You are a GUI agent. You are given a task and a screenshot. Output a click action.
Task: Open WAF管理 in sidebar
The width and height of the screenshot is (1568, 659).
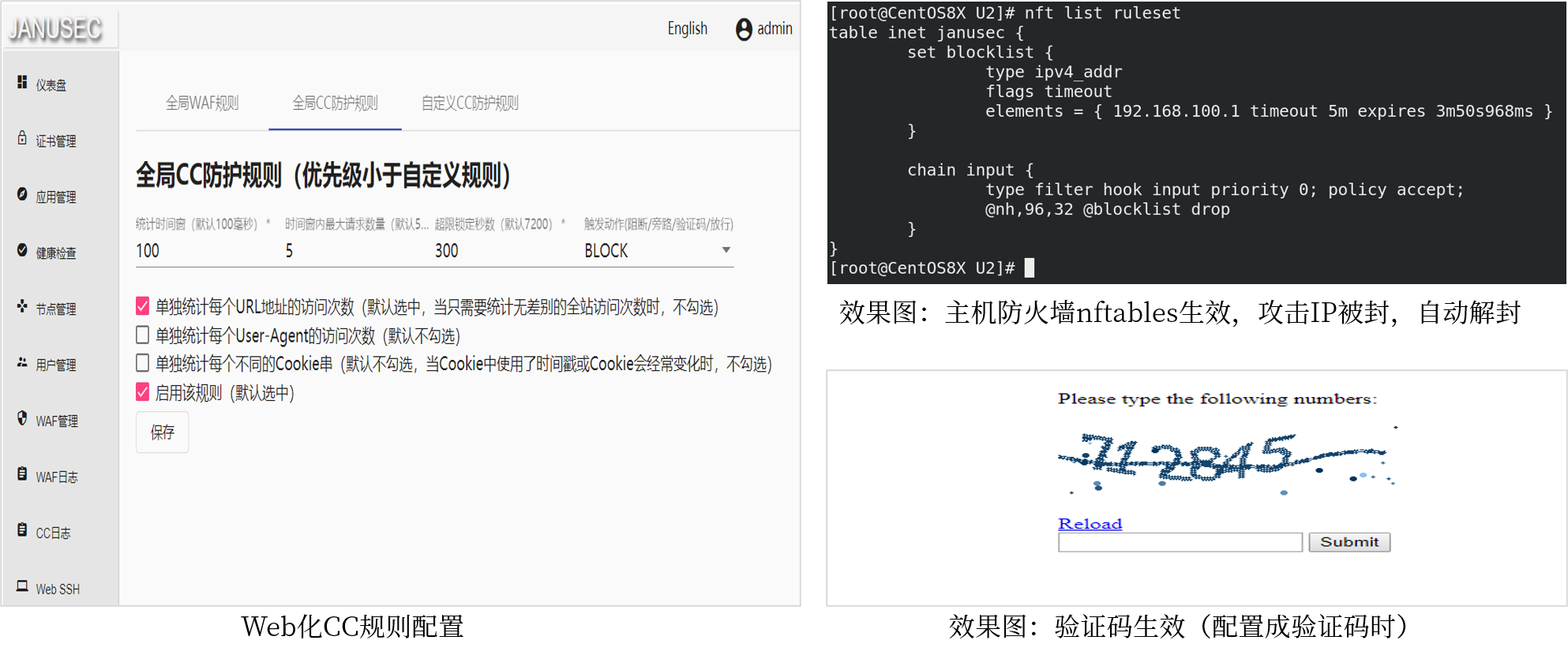tap(57, 421)
